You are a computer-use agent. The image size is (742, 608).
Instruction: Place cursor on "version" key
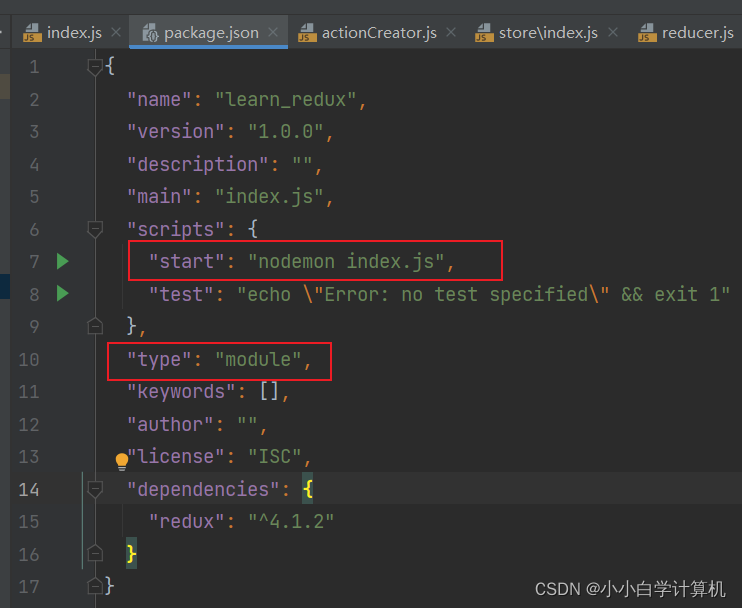click(x=176, y=132)
